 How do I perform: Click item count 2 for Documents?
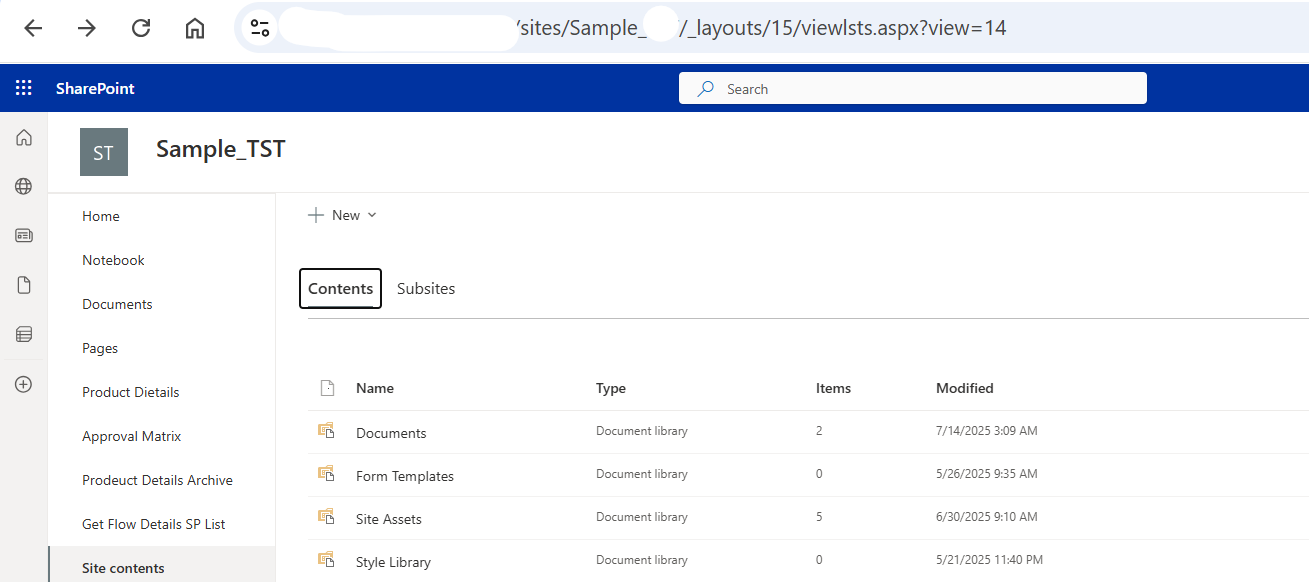[x=819, y=431]
